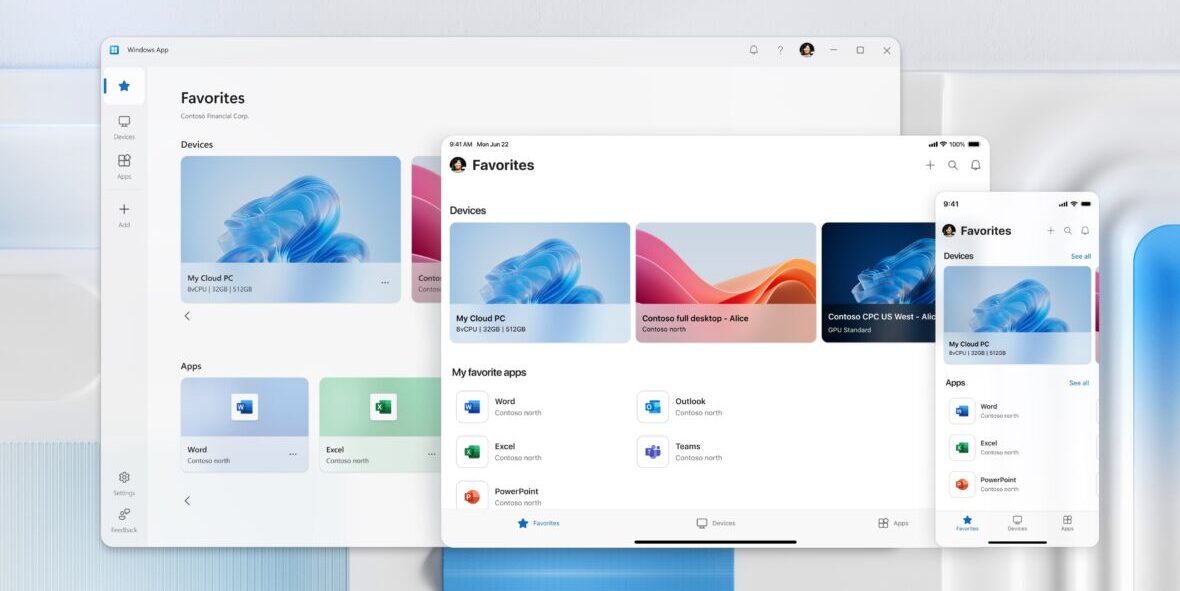Open the Excel app card in desktop window
Image resolution: width=1180 pixels, height=591 pixels.
coord(380,425)
